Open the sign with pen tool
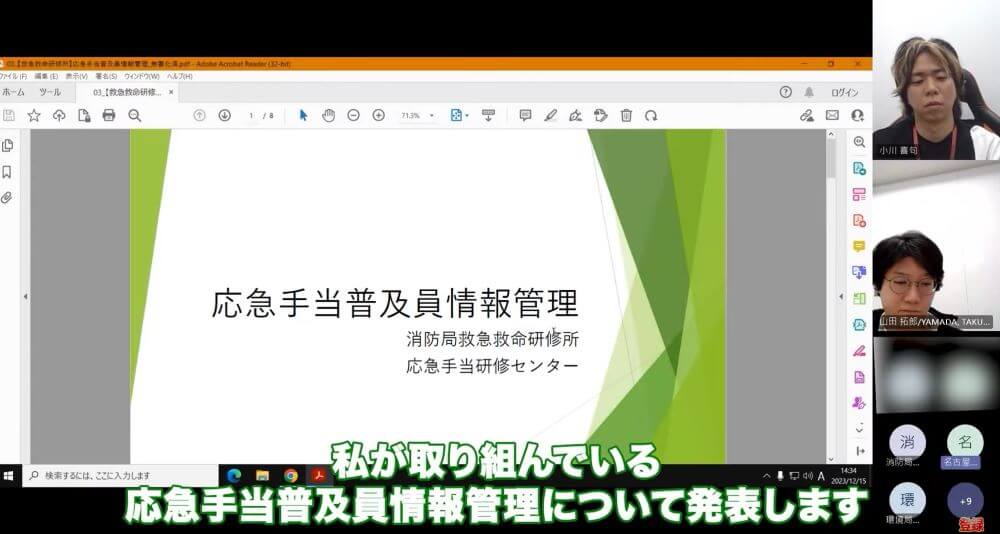Screen dimensions: 1000x534 pyautogui.click(x=576, y=115)
